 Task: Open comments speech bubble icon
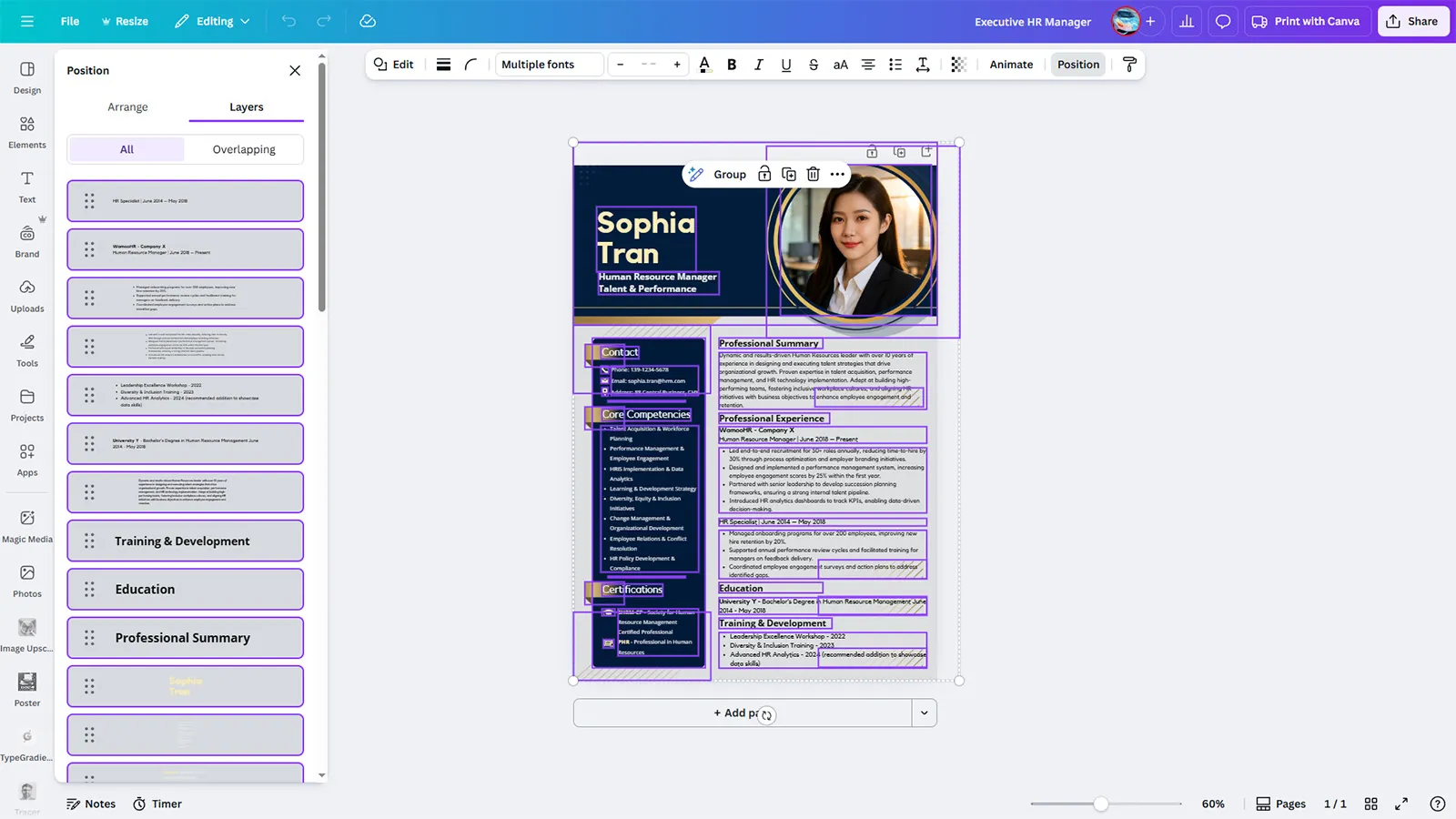tap(1223, 22)
